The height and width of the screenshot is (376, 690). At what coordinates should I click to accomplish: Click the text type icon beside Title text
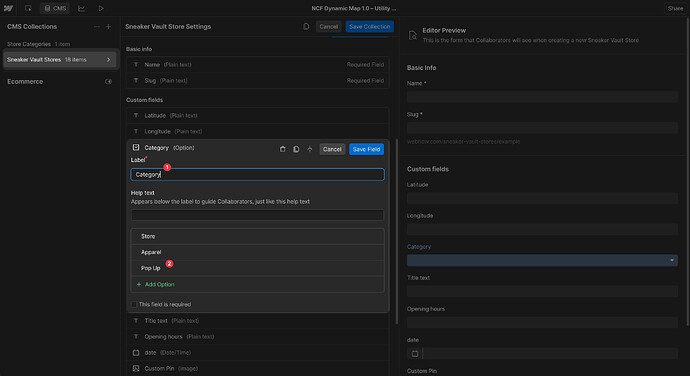(136, 321)
